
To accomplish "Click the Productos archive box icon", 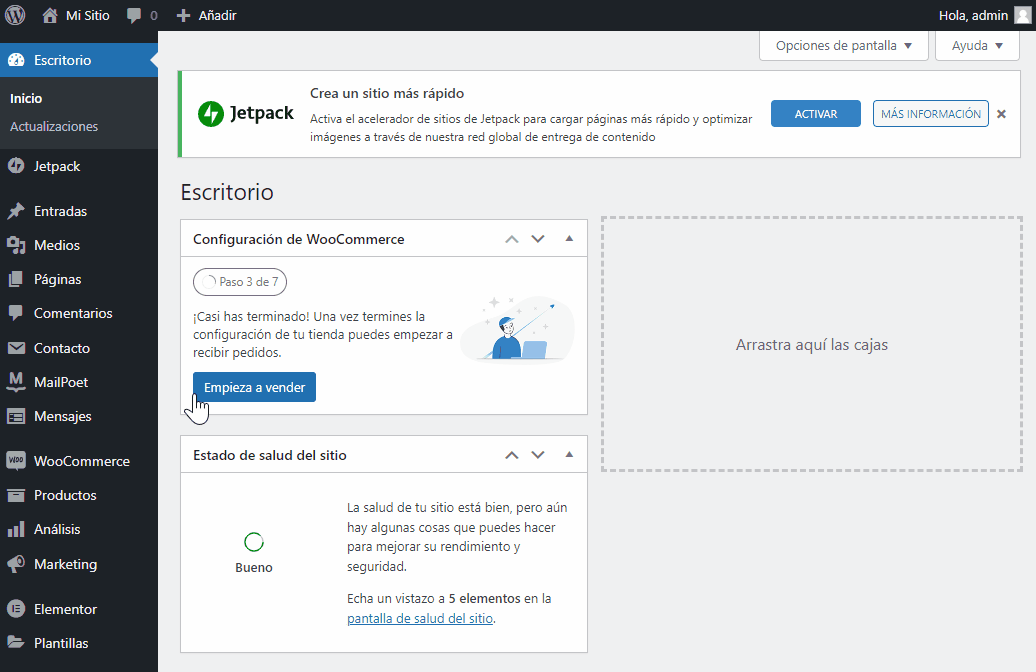I will 16,495.
